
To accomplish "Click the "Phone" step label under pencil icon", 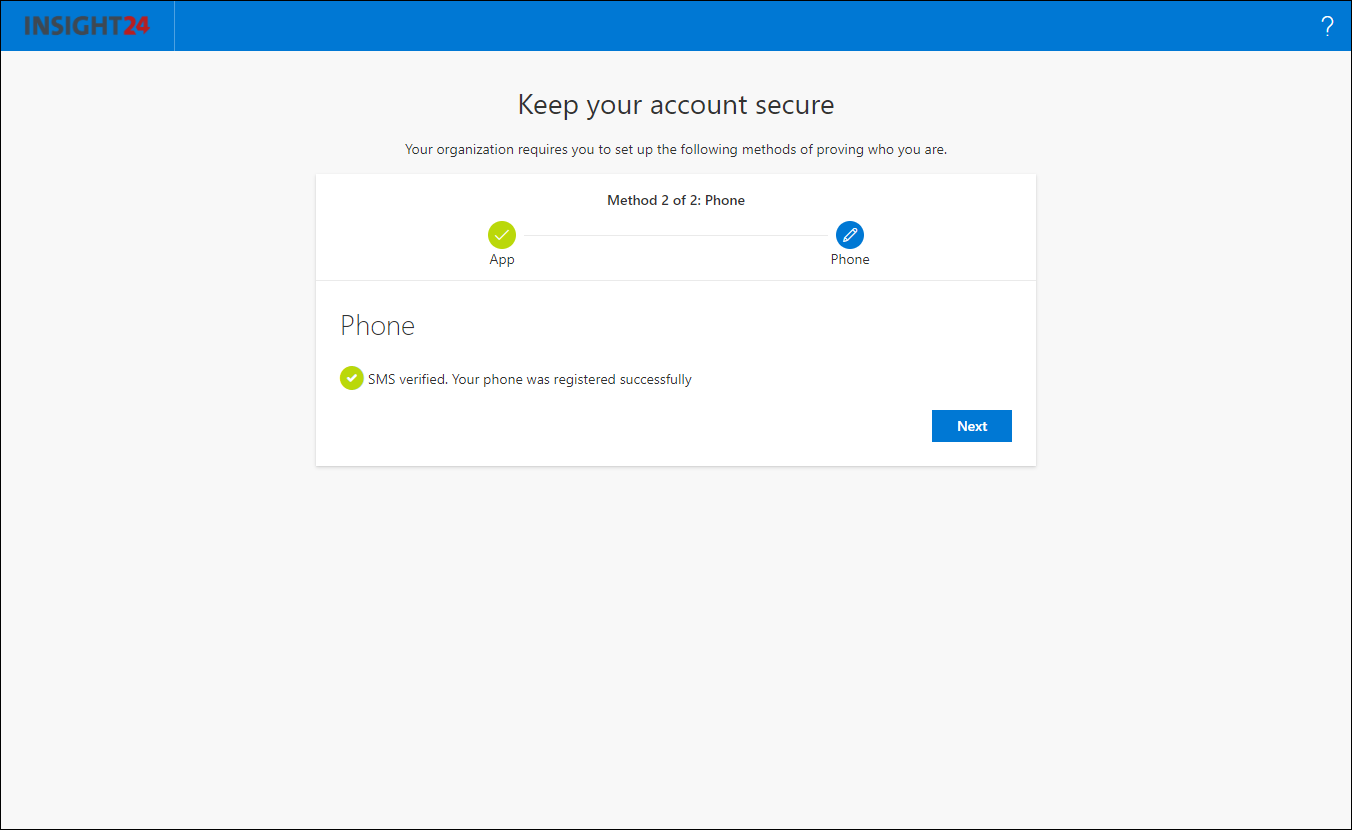I will point(850,259).
